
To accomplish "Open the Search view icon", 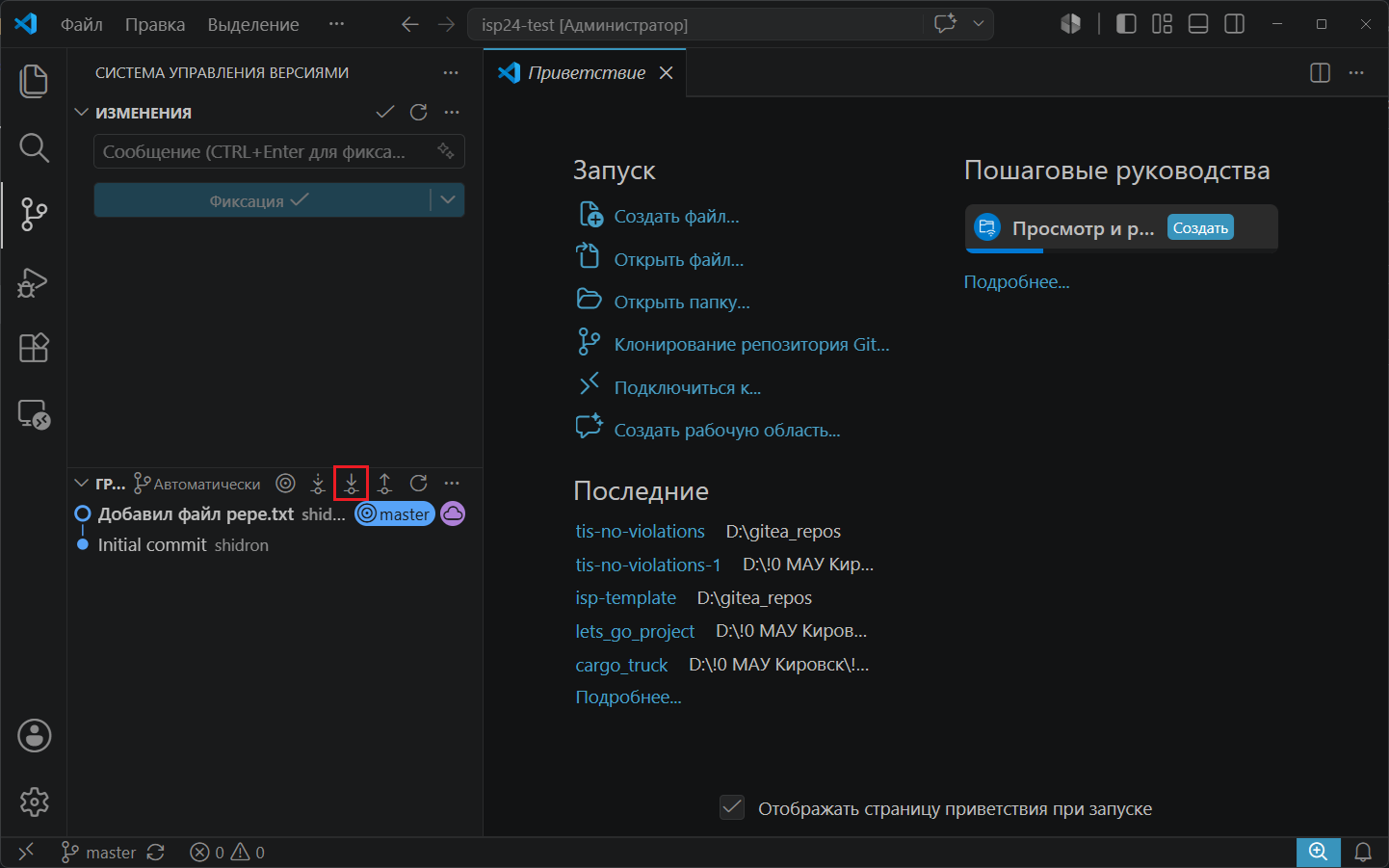I will [34, 147].
